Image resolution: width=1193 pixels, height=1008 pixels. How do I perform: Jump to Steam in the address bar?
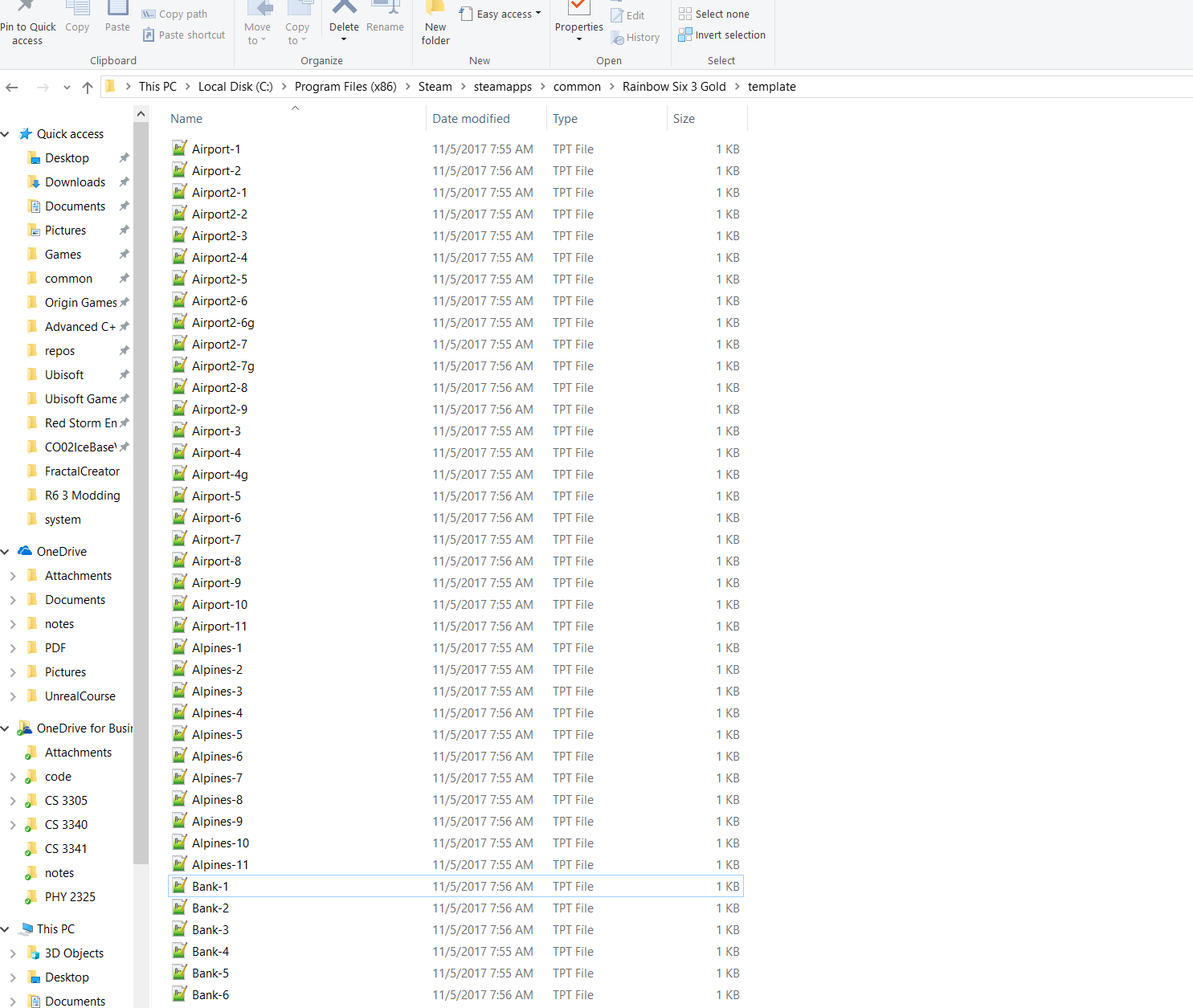435,87
